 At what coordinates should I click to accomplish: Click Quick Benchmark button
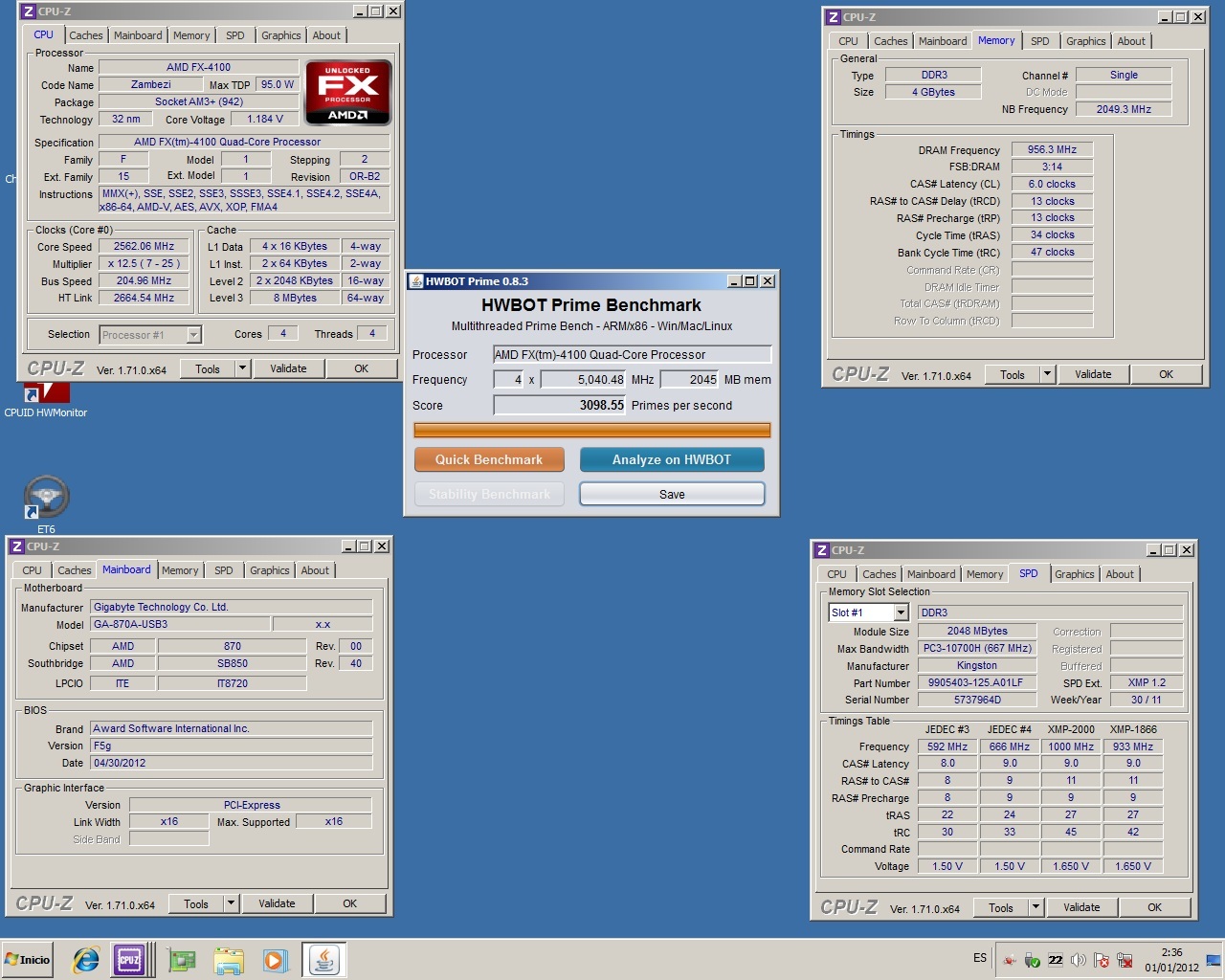489,459
